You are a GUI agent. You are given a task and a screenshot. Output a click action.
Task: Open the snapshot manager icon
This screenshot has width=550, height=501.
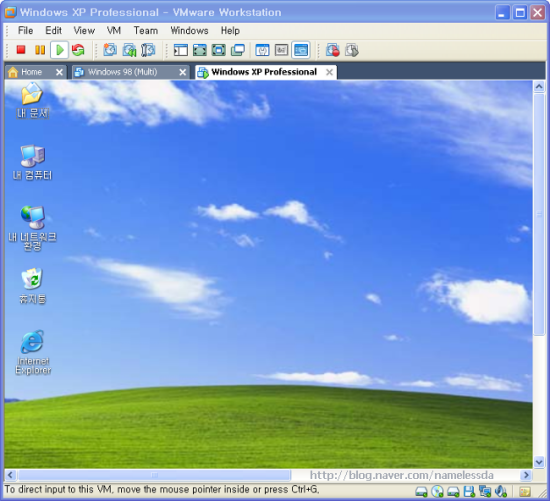[148, 50]
